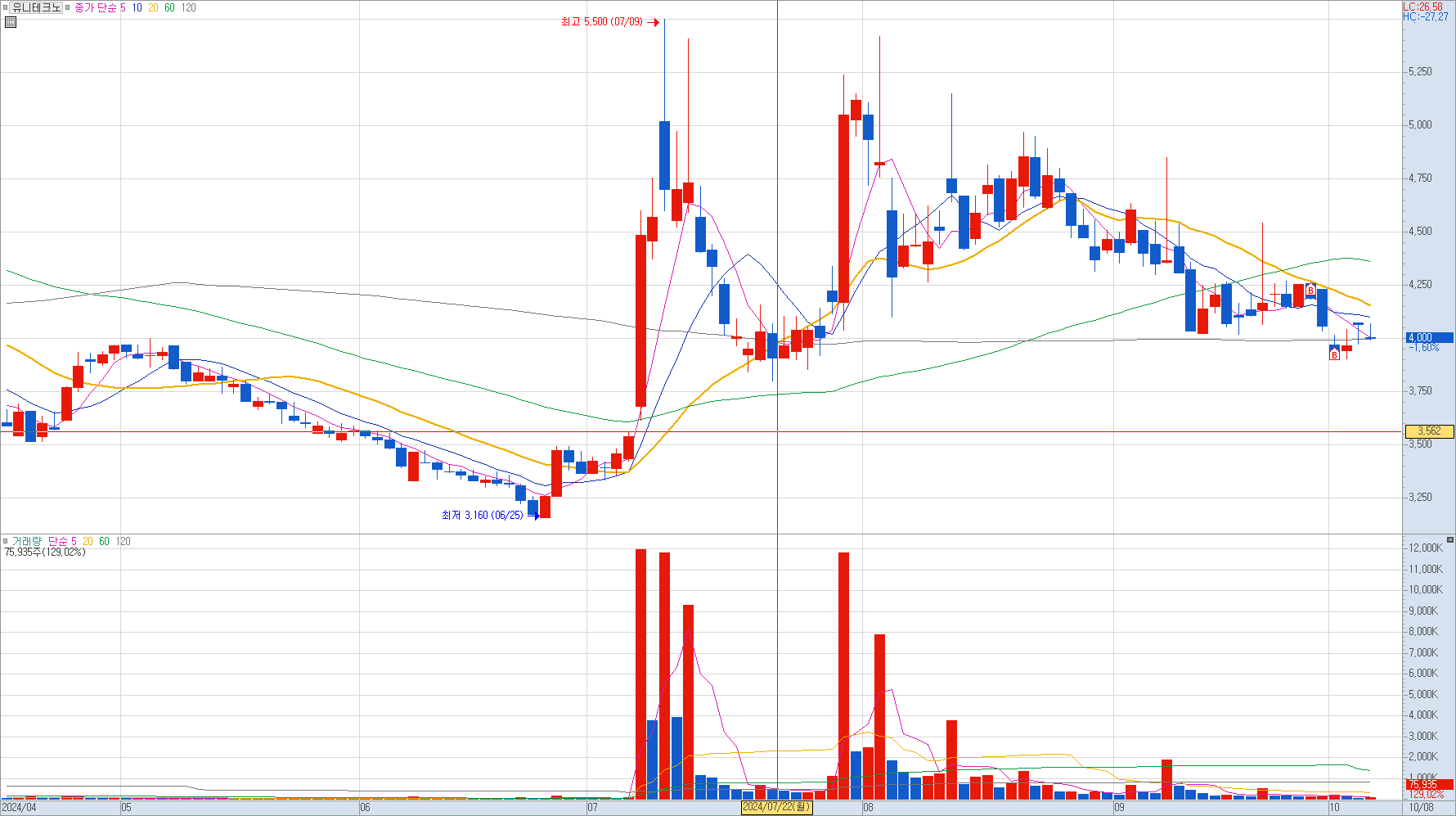Toggle the small square before 유니테크노

click(5, 7)
